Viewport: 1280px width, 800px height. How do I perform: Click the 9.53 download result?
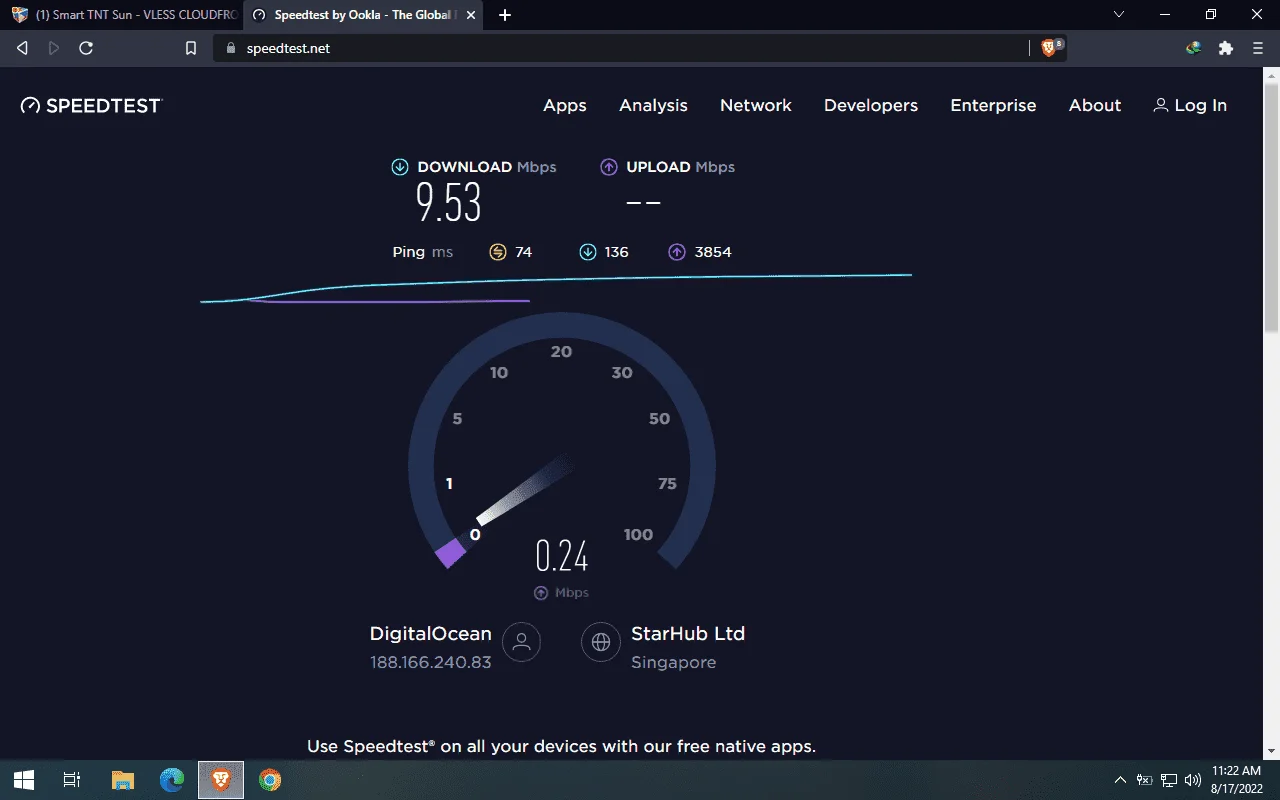tap(449, 203)
